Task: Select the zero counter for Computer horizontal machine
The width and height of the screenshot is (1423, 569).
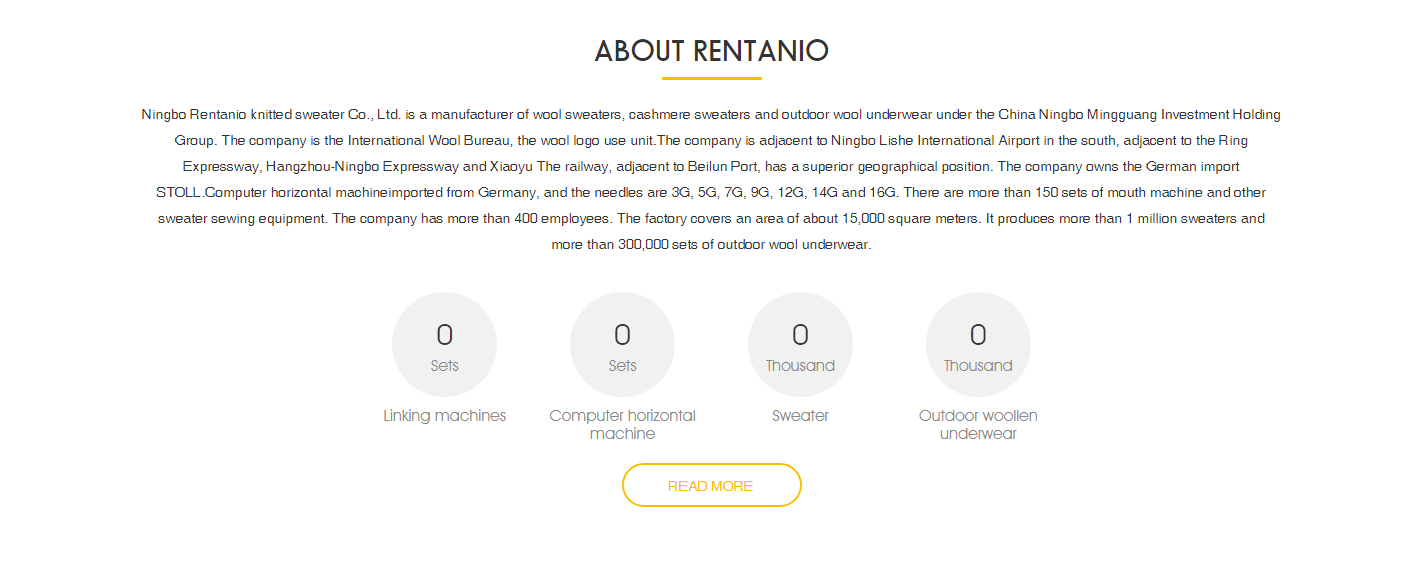Action: point(622,335)
